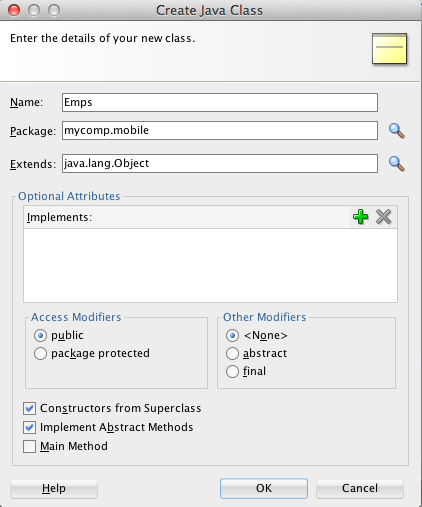This screenshot has width=422, height=507.
Task: Confirm class creation with OK button
Action: point(264,488)
